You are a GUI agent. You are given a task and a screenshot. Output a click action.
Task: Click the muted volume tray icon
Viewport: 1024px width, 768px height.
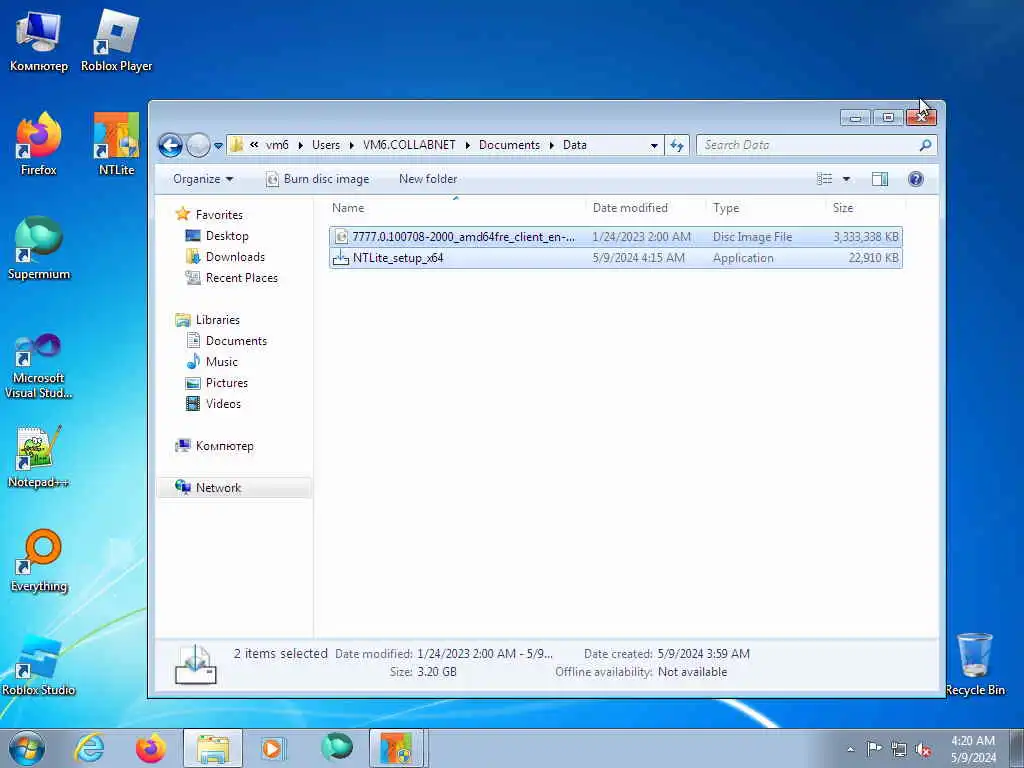coord(923,749)
